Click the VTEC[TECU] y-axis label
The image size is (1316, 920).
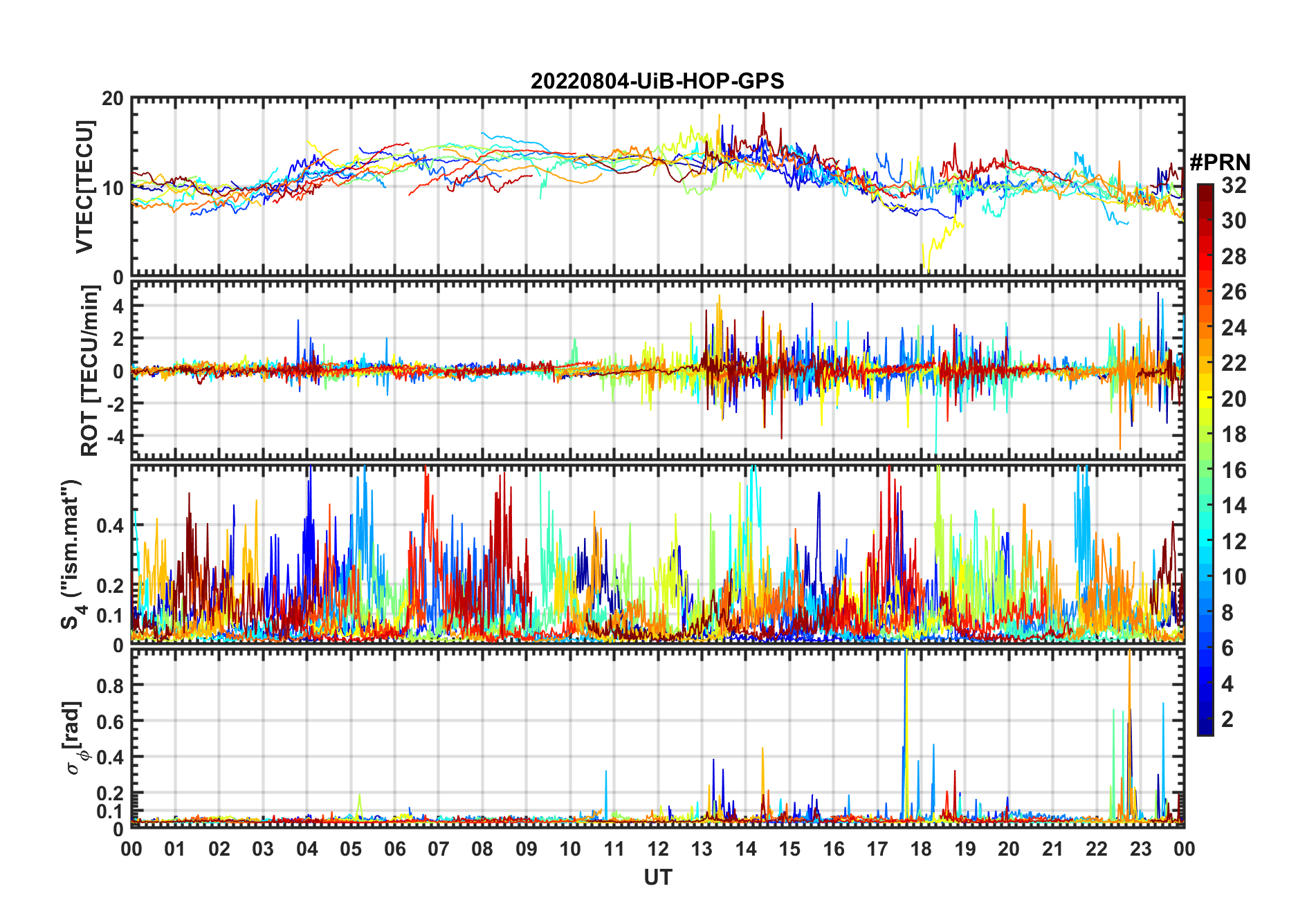coord(84,187)
